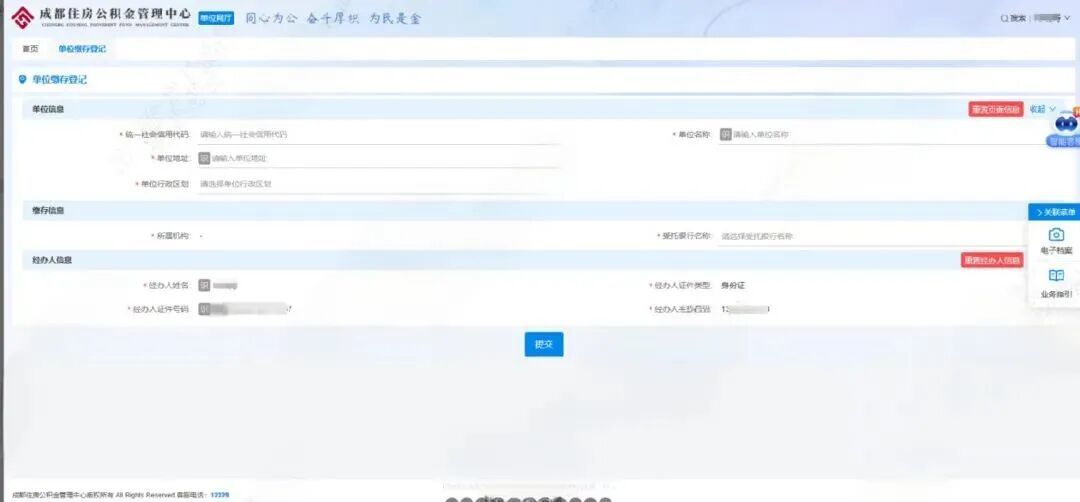The image size is (1080, 502).
Task: Open the user account dropdown arrow
Action: point(1068,19)
